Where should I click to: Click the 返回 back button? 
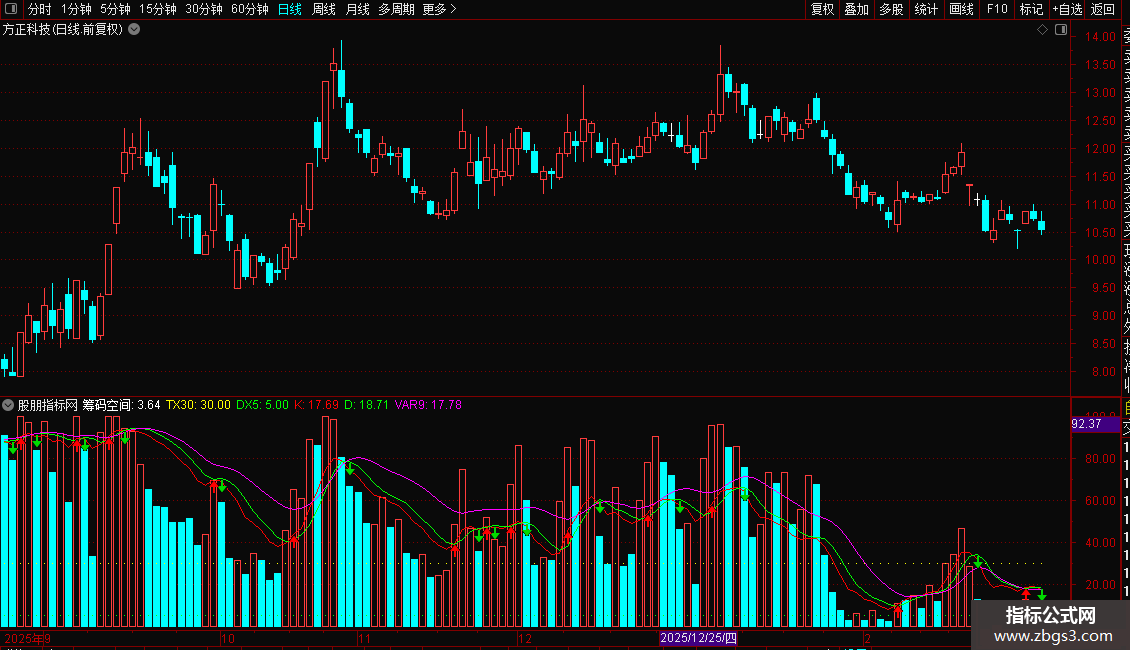coord(1103,9)
